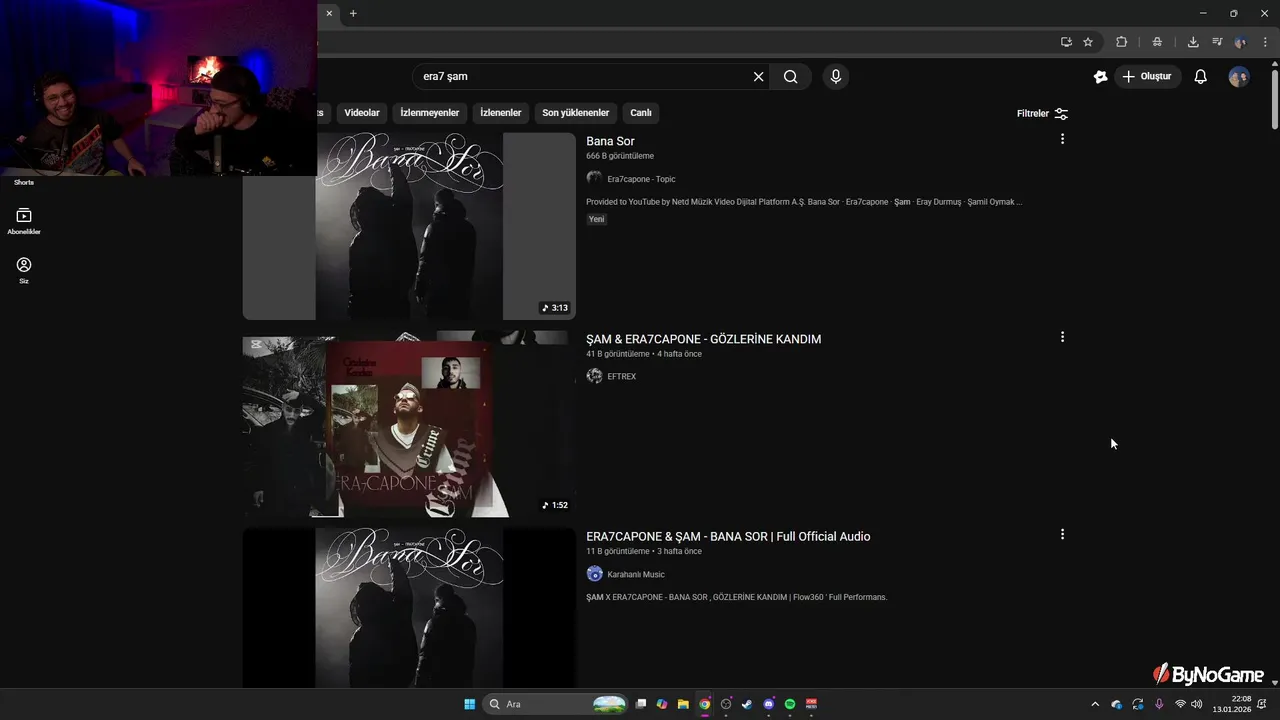Play the BANA SOR Full Official Audio thumbnail
Viewport: 1280px width, 720px height.
point(409,608)
